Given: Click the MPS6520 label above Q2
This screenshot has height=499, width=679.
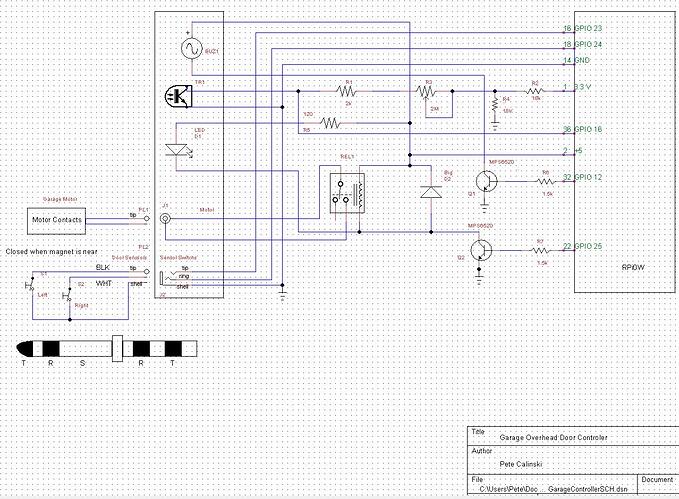Looking at the screenshot, I should pyautogui.click(x=480, y=226).
